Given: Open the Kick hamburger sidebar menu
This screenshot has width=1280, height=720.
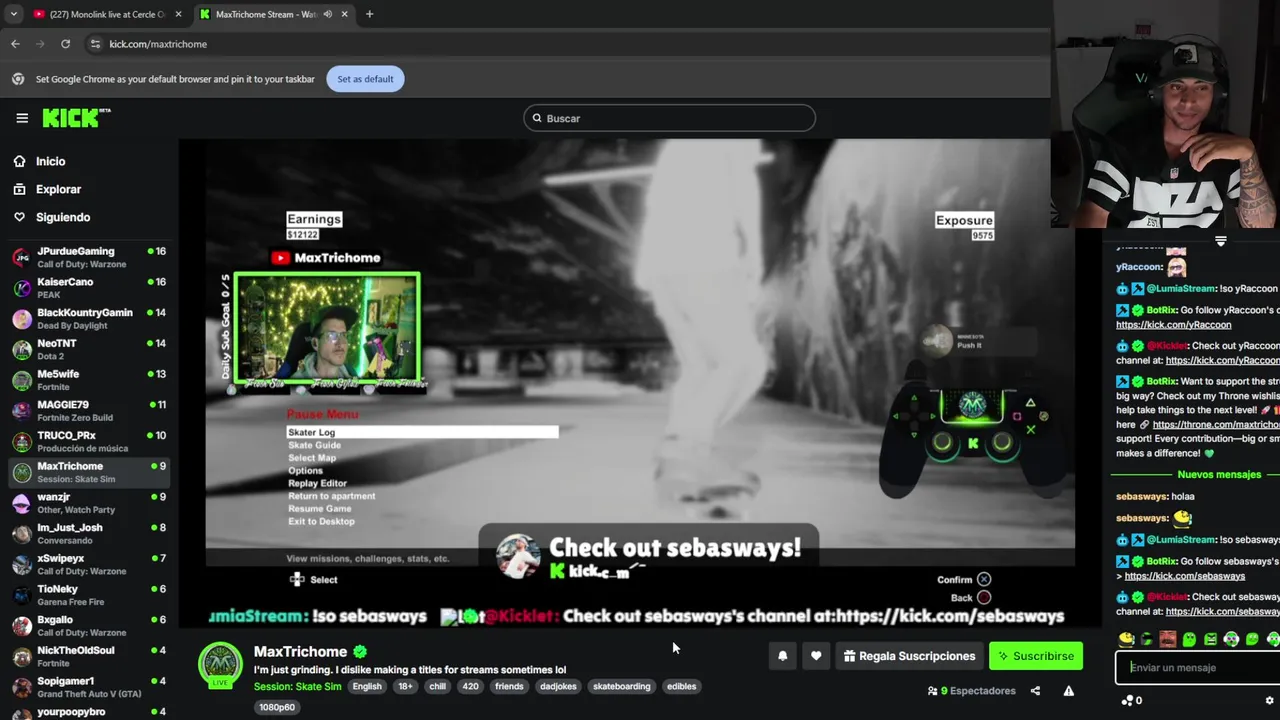Looking at the screenshot, I should pyautogui.click(x=22, y=118).
